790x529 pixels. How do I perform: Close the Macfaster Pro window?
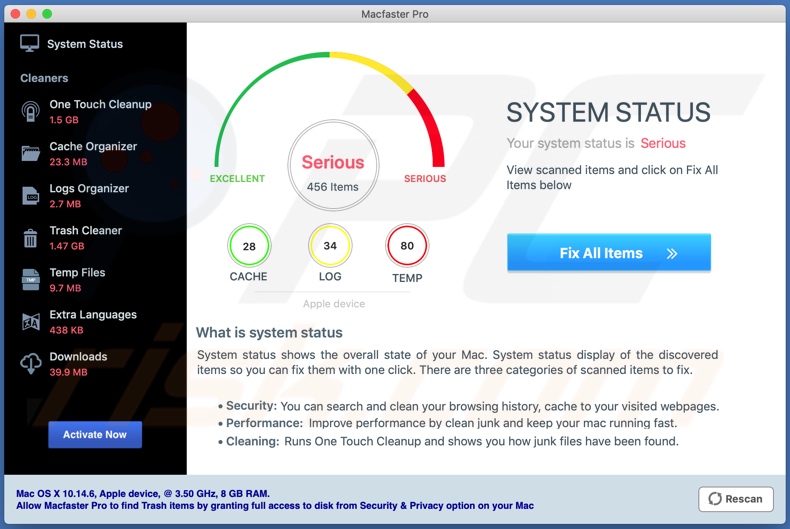(x=15, y=14)
